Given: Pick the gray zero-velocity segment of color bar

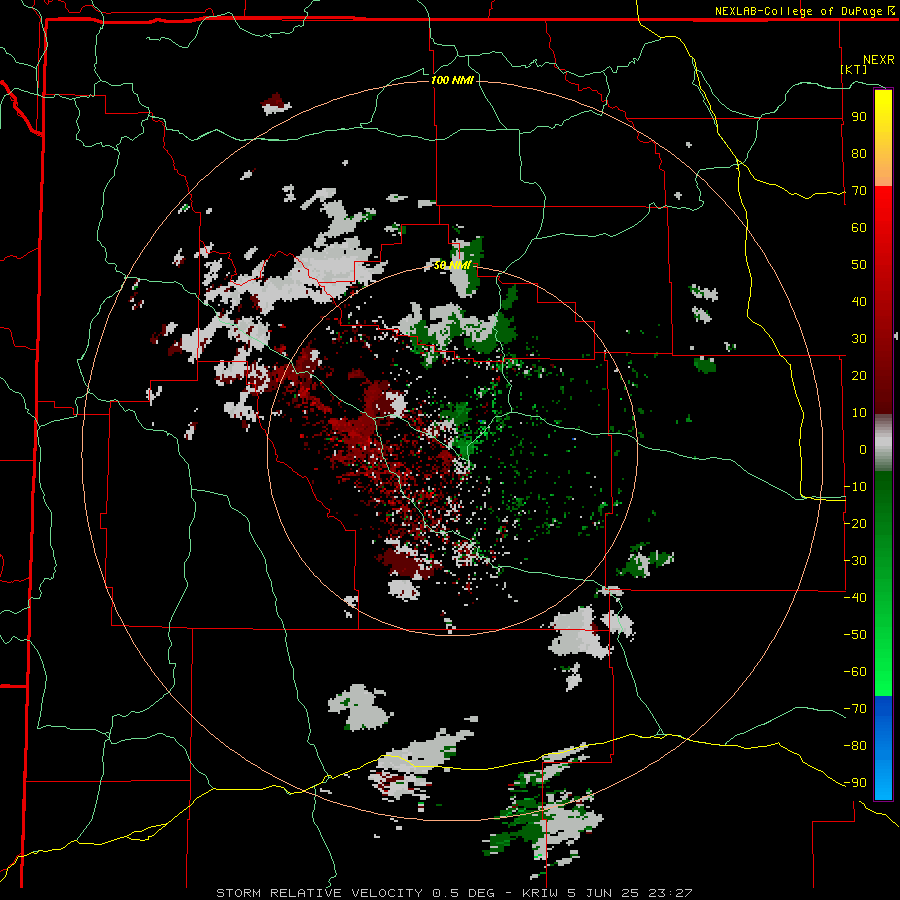Looking at the screenshot, I should pos(883,443).
